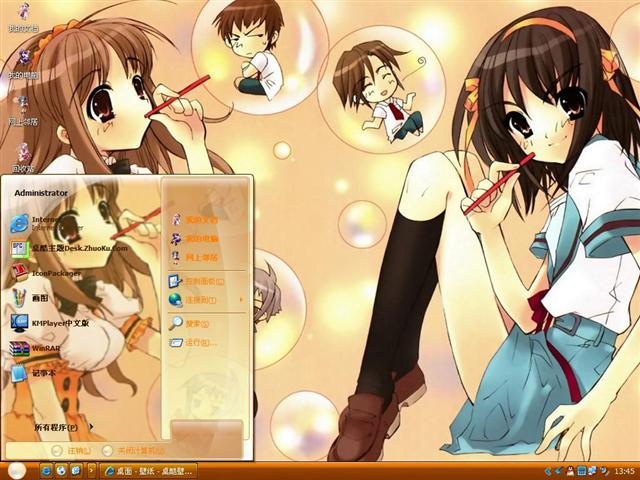
Task: Launch Internet Explorer from Quick Launch
Action: point(46,471)
